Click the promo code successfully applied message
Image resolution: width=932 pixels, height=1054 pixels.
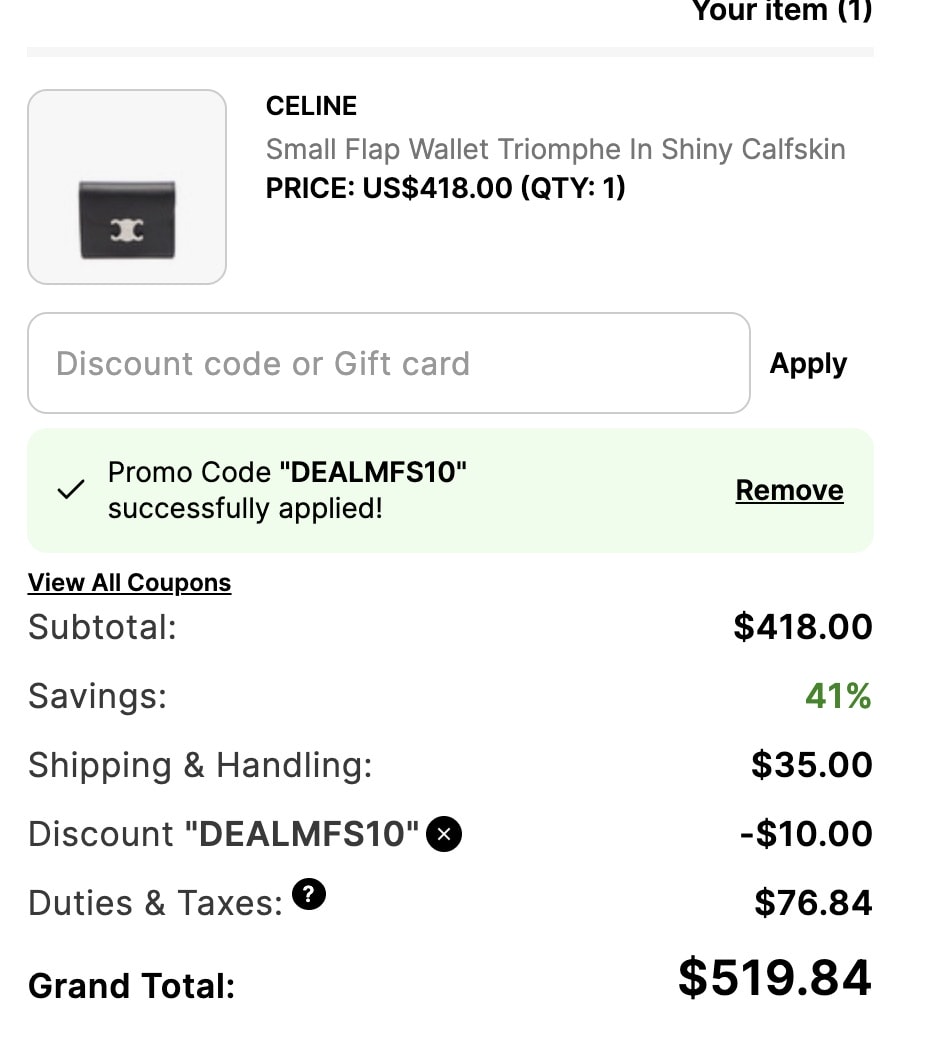pos(287,490)
